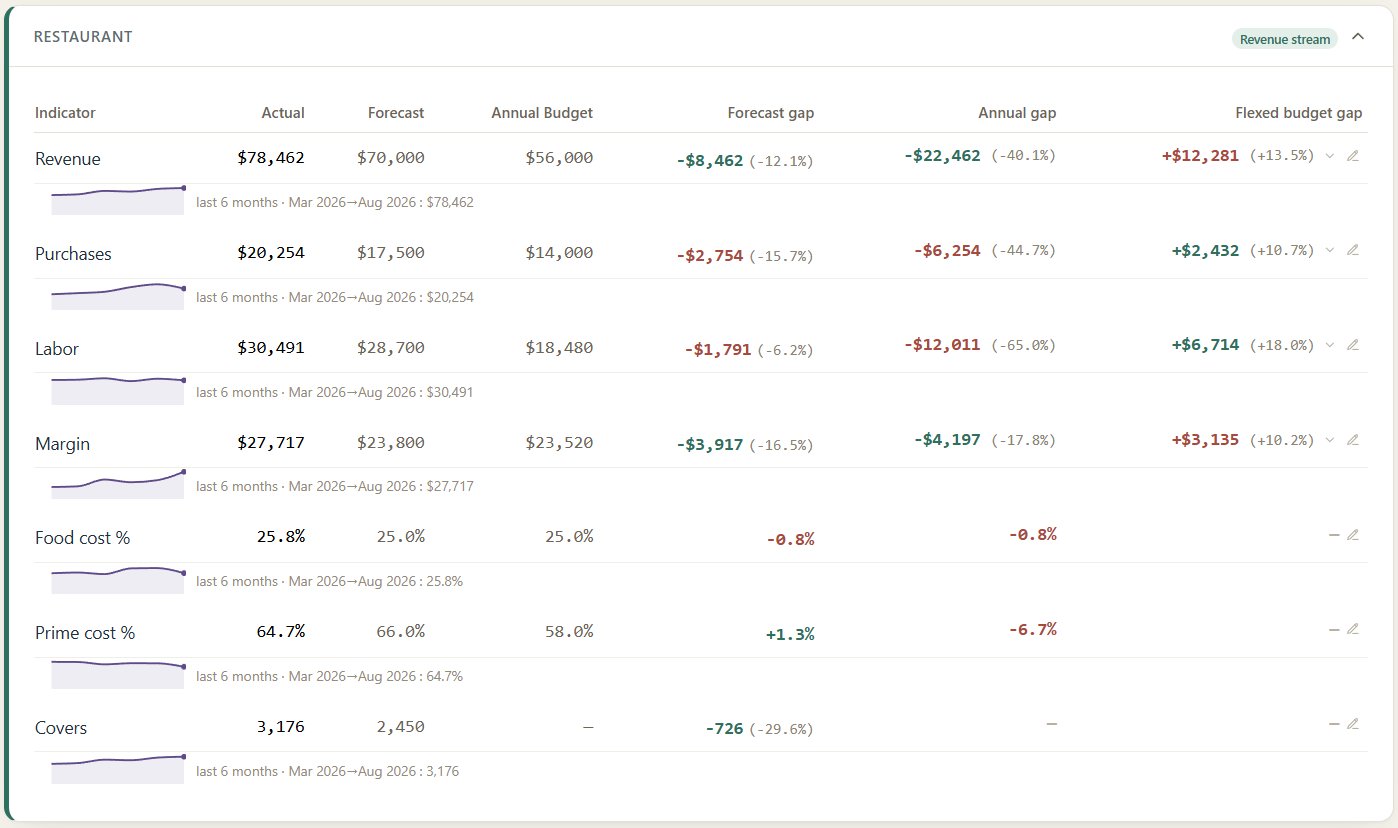Image resolution: width=1398 pixels, height=828 pixels.
Task: Edit the Food cost % row
Action: 1353,535
